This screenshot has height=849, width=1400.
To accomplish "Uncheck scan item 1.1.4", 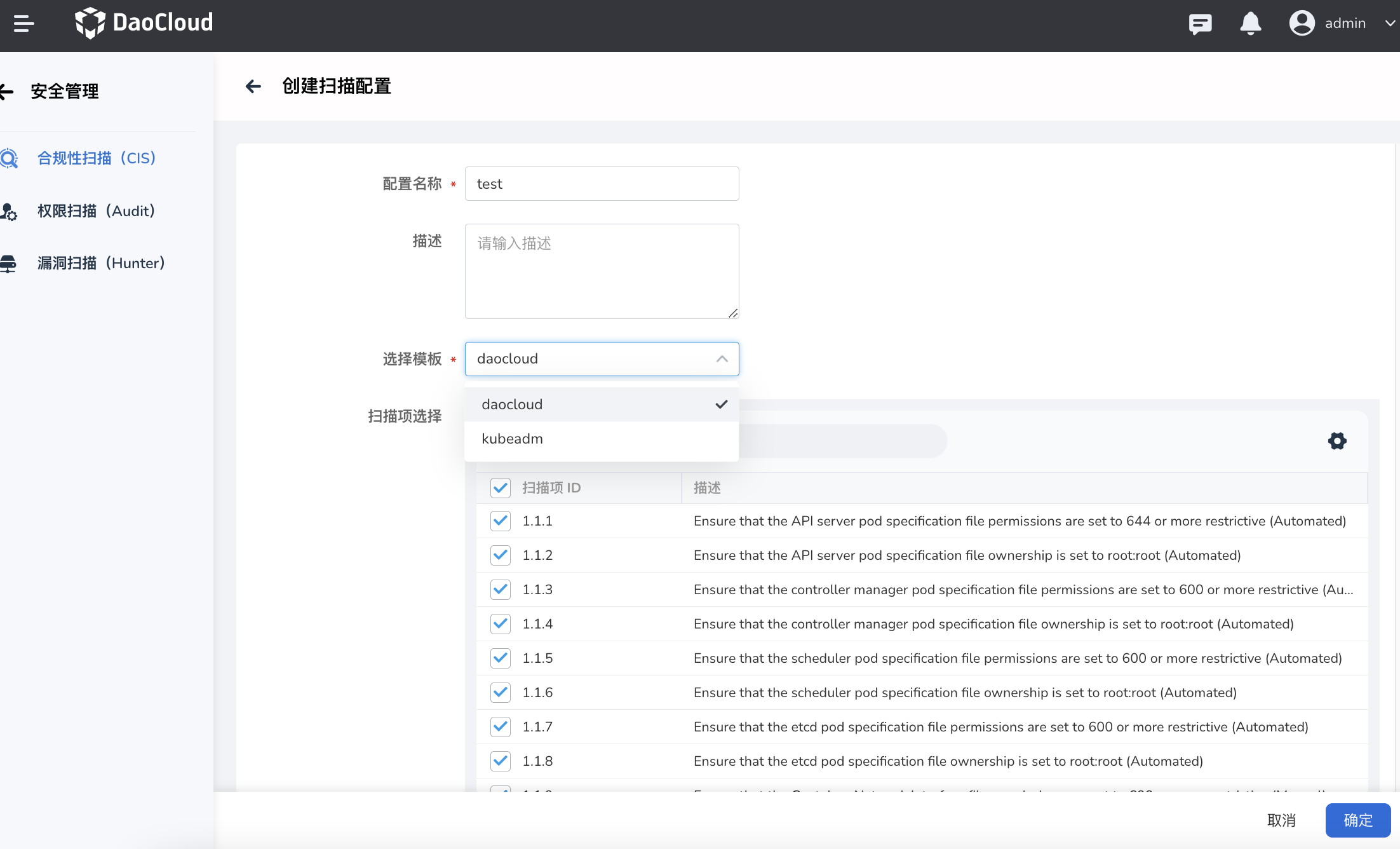I will (501, 624).
